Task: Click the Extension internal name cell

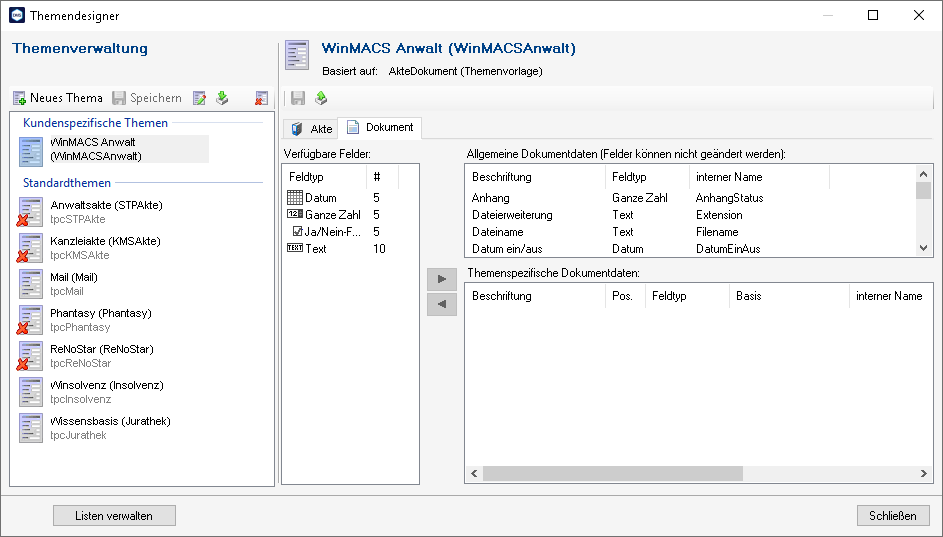Action: 719,215
